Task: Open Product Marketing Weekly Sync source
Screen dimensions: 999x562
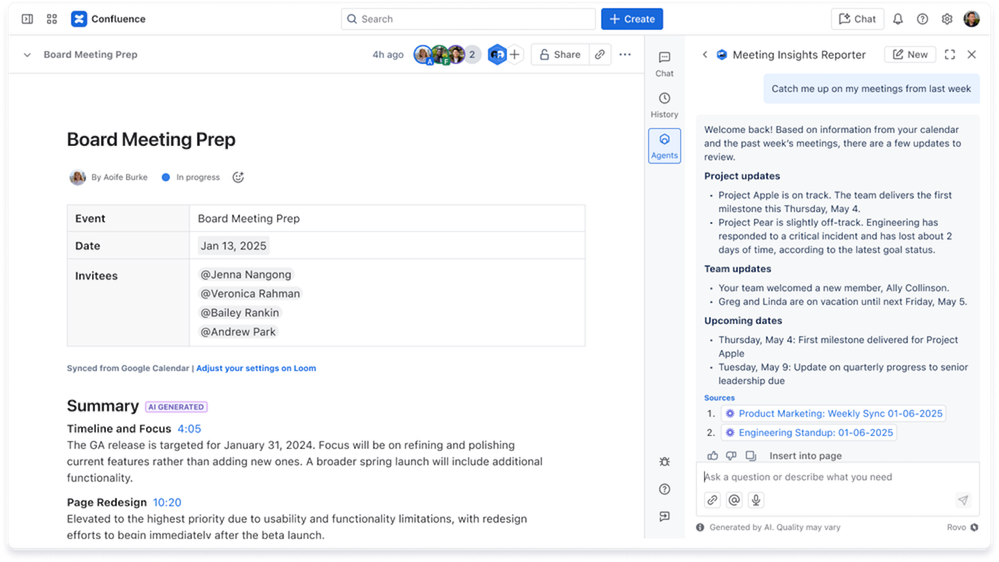Action: click(833, 414)
